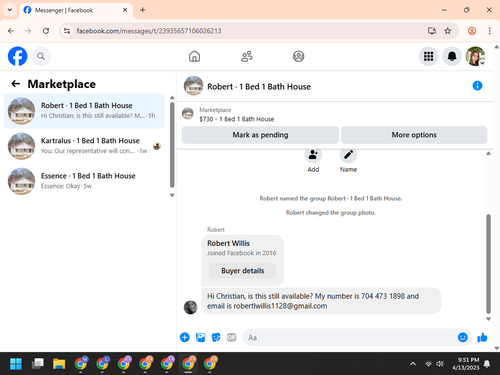The image size is (500, 375).
Task: Open the Windows Start menu
Action: [16, 363]
